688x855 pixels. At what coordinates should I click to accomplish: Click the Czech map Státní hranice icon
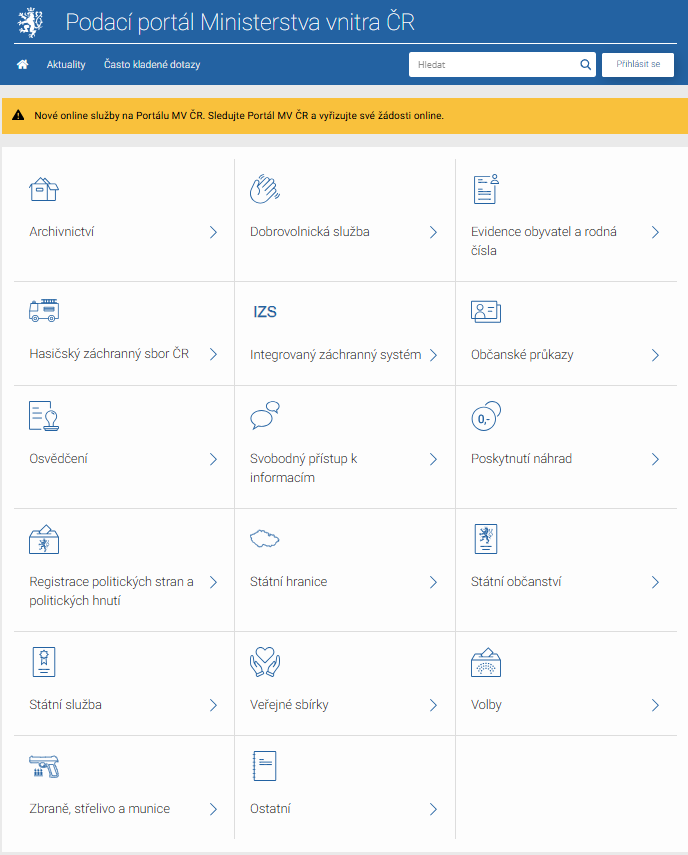265,539
